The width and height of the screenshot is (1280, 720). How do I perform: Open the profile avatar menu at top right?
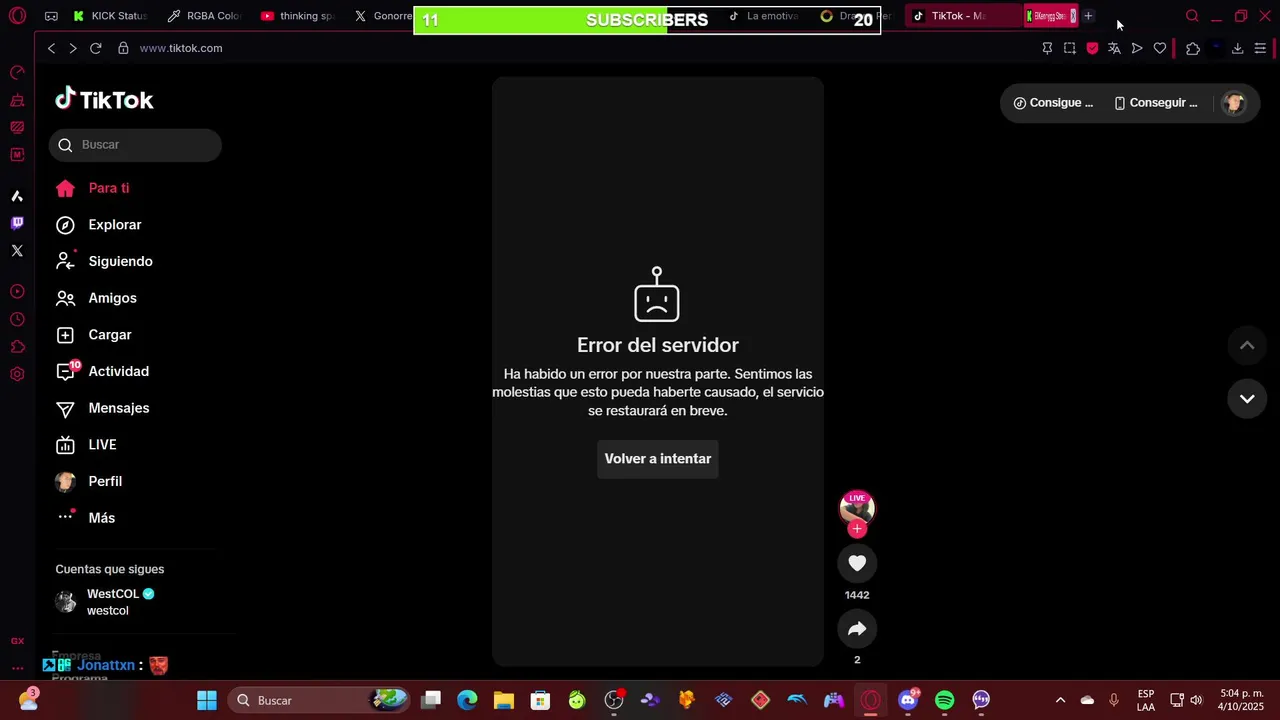click(x=1234, y=103)
